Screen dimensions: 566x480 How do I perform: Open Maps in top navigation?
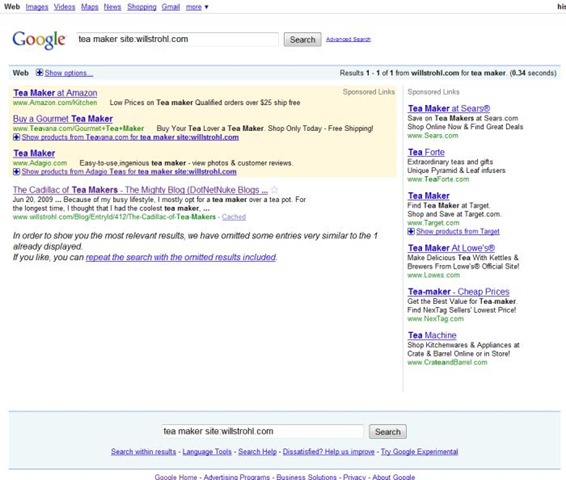coord(90,7)
